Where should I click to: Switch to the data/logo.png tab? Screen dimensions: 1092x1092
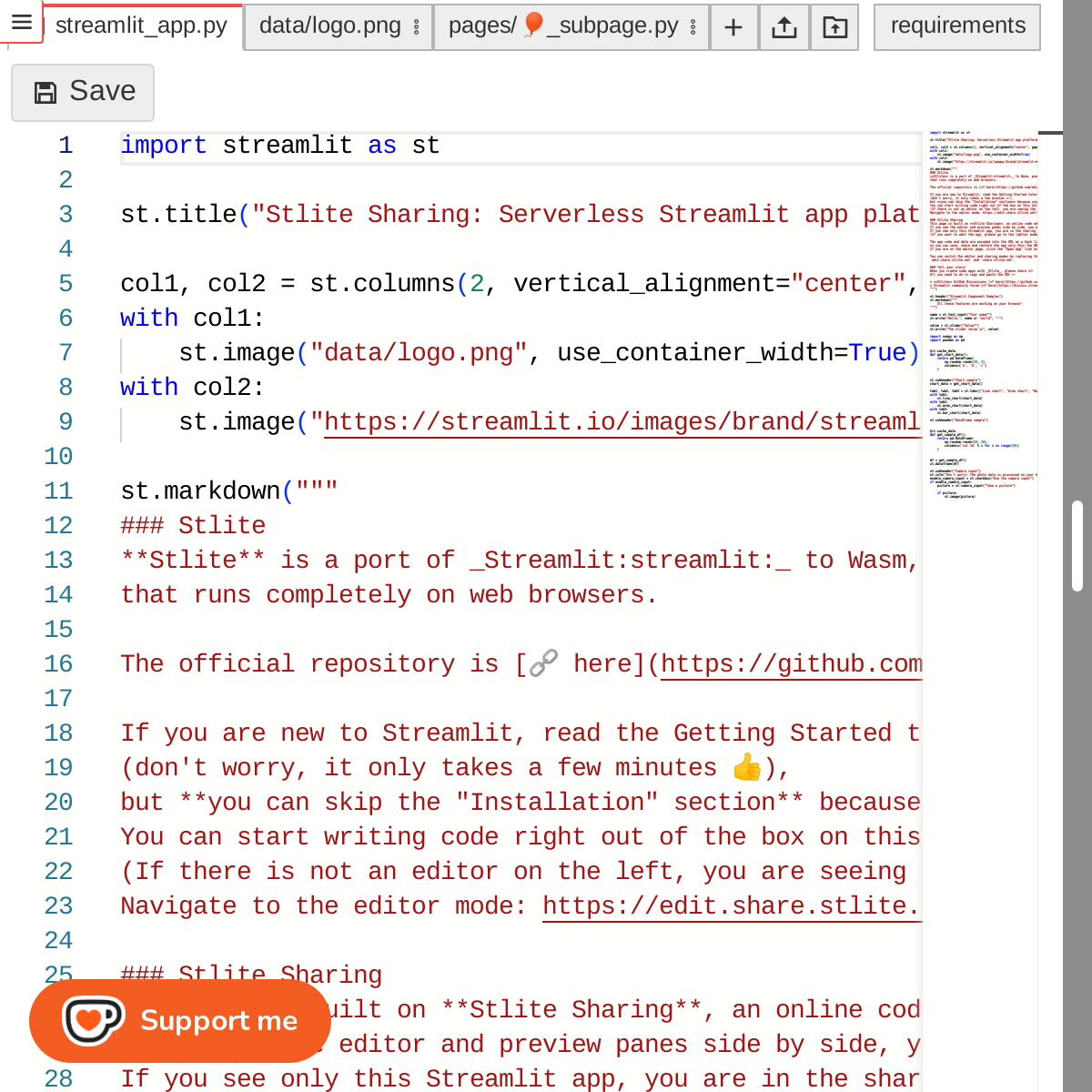pyautogui.click(x=329, y=25)
